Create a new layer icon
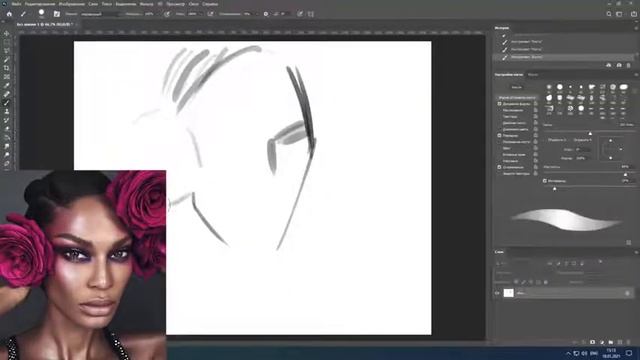The image size is (640, 360). click(620, 342)
